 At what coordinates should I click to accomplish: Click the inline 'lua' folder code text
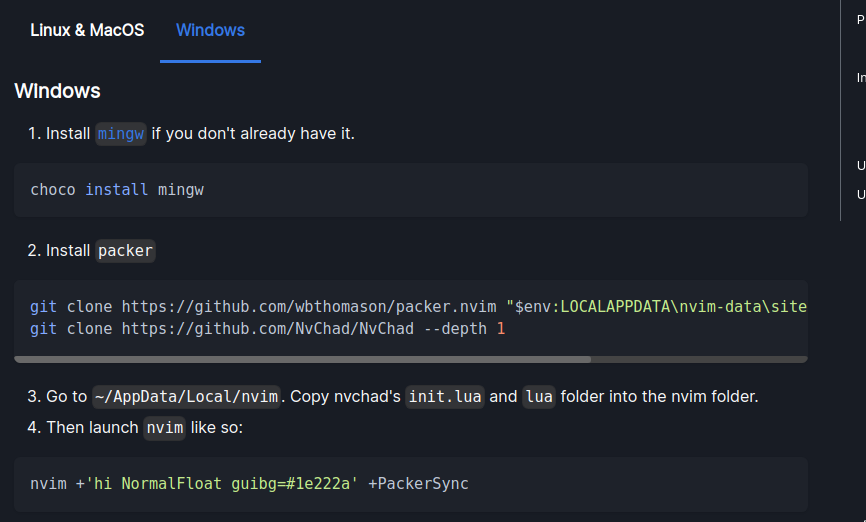click(539, 397)
